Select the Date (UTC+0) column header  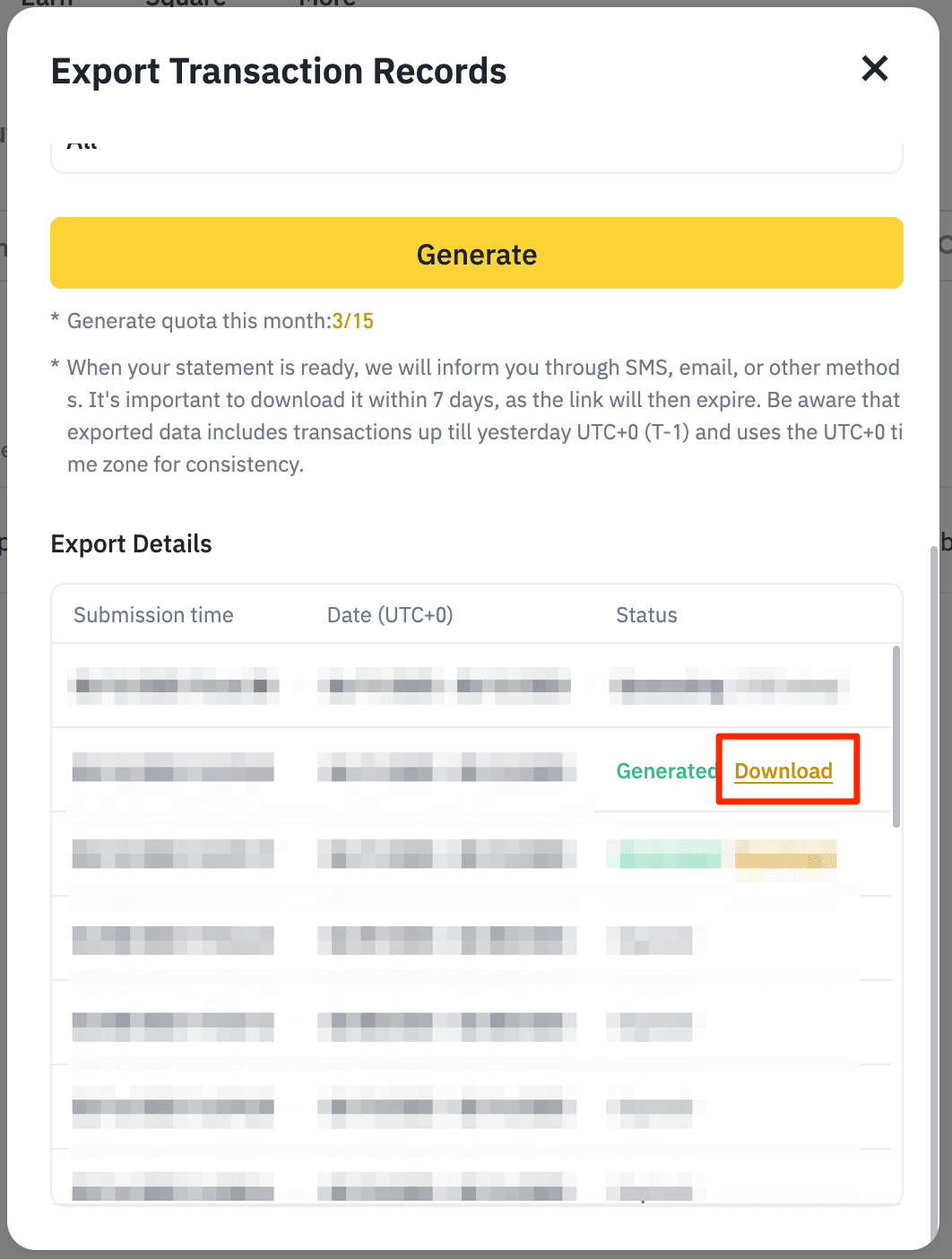point(390,615)
